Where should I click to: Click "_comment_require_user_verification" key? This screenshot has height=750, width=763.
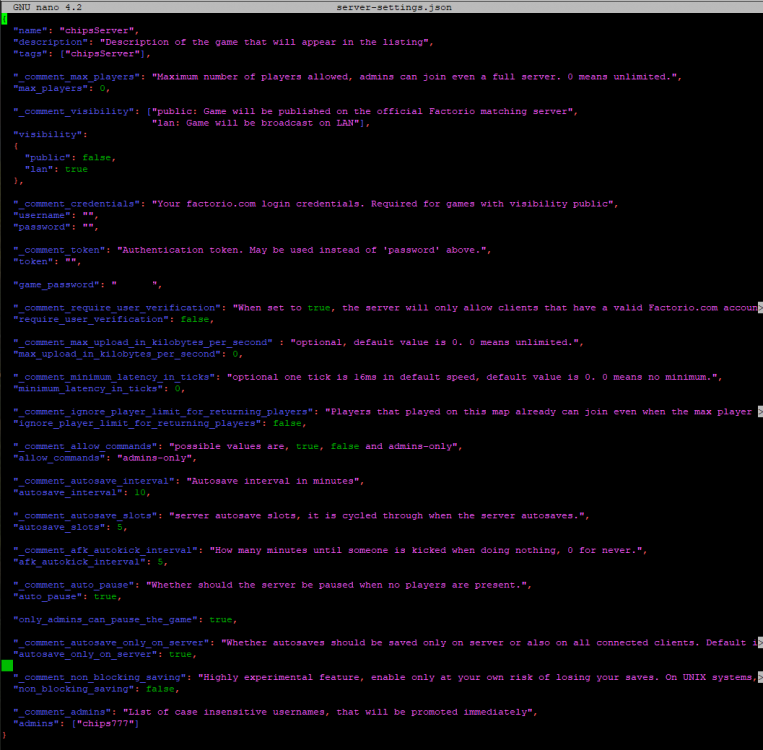(x=117, y=308)
